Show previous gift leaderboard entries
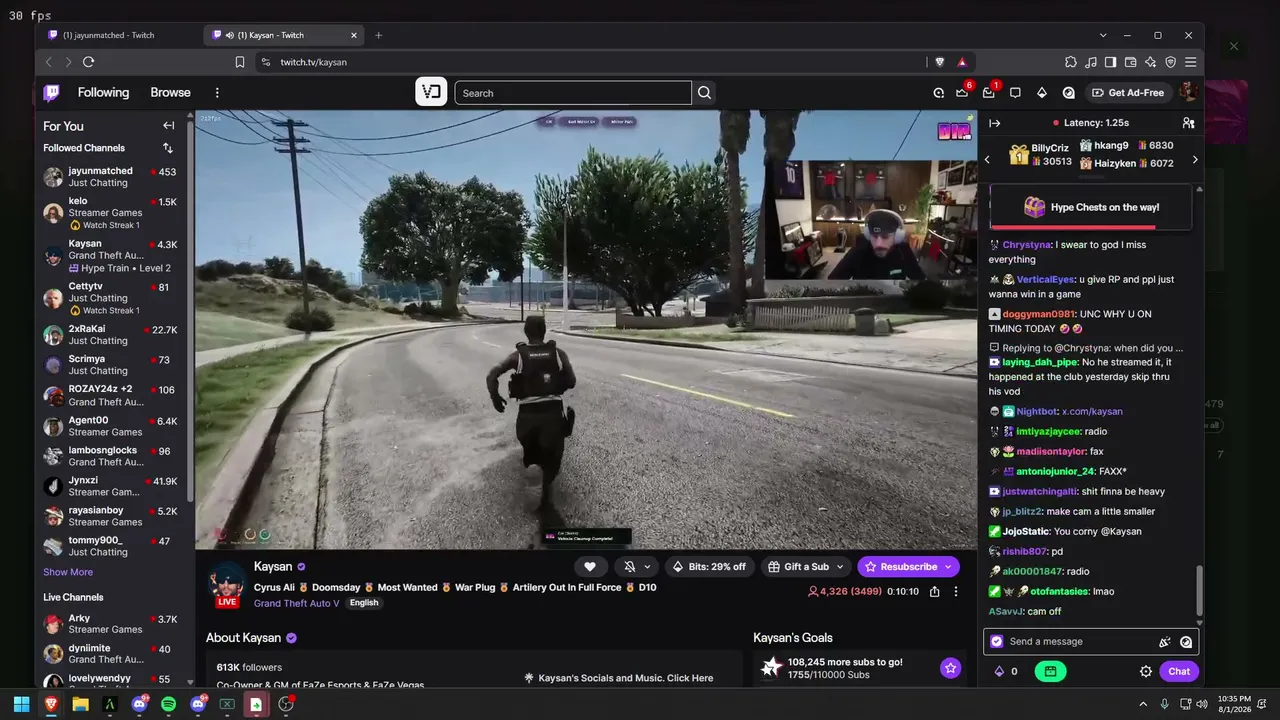The height and width of the screenshot is (720, 1280). 987,160
